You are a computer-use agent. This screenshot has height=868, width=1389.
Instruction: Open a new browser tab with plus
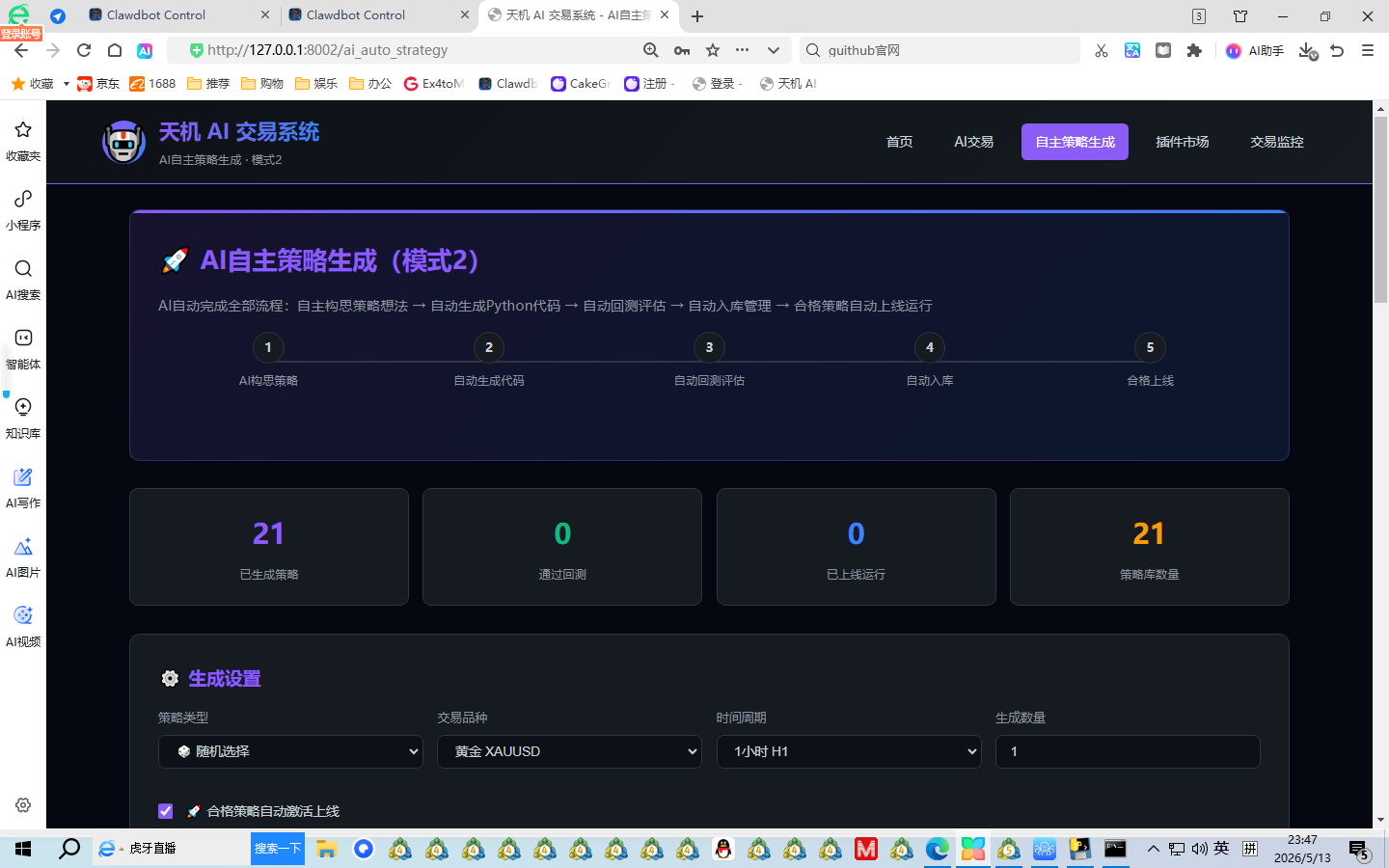[x=697, y=15]
